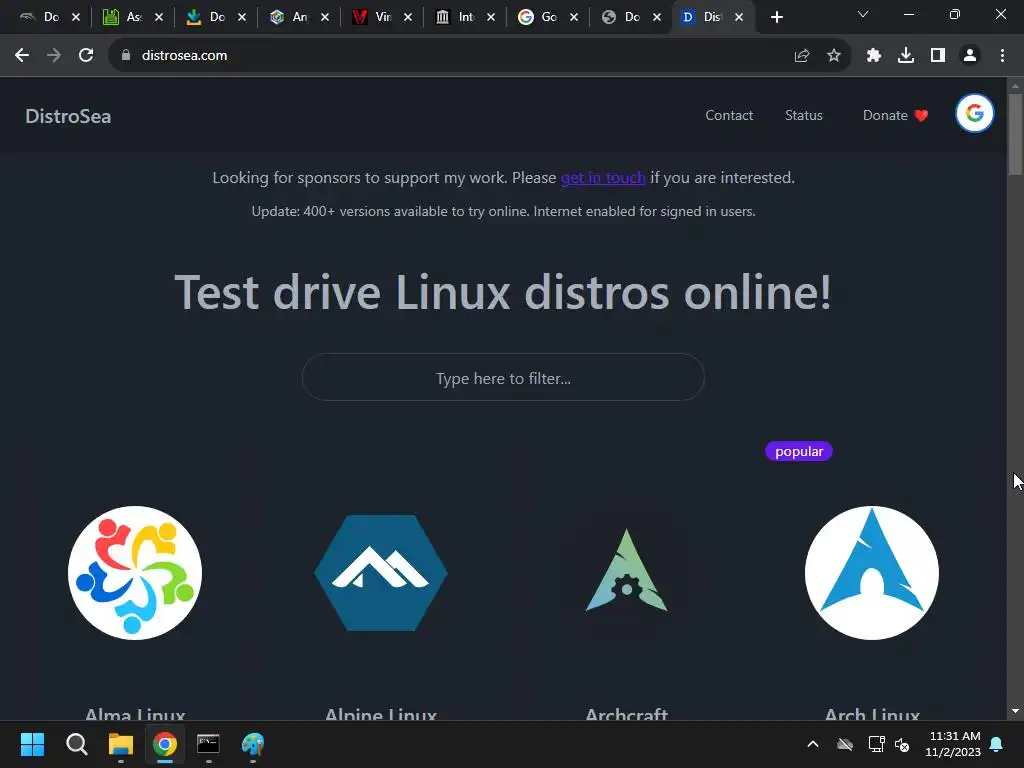Select the 'popular' badge on Arch Linux
This screenshot has width=1024, height=768.
(x=799, y=451)
